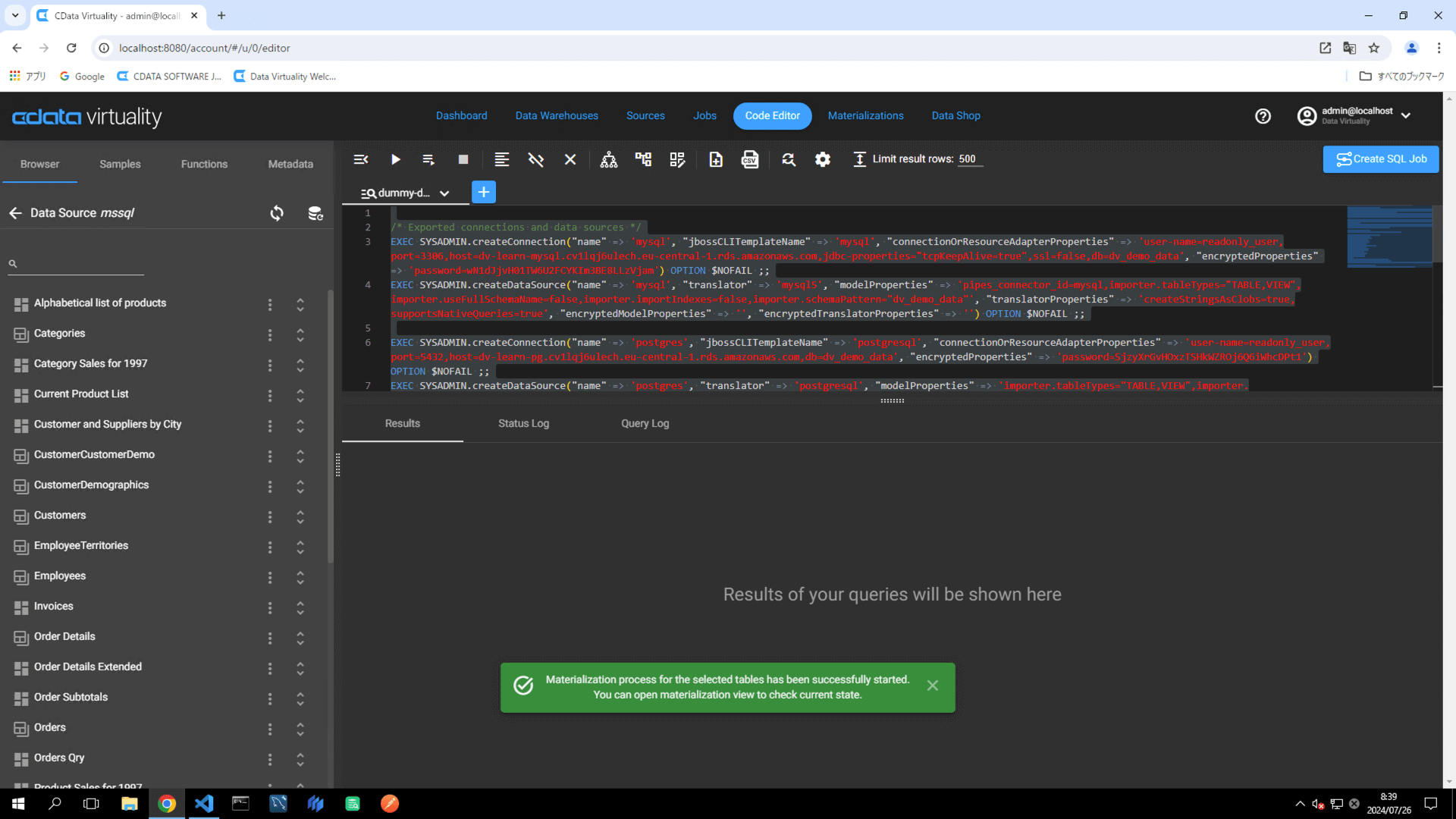Click the Limit result rows field
This screenshot has height=819, width=1456.
(x=969, y=159)
